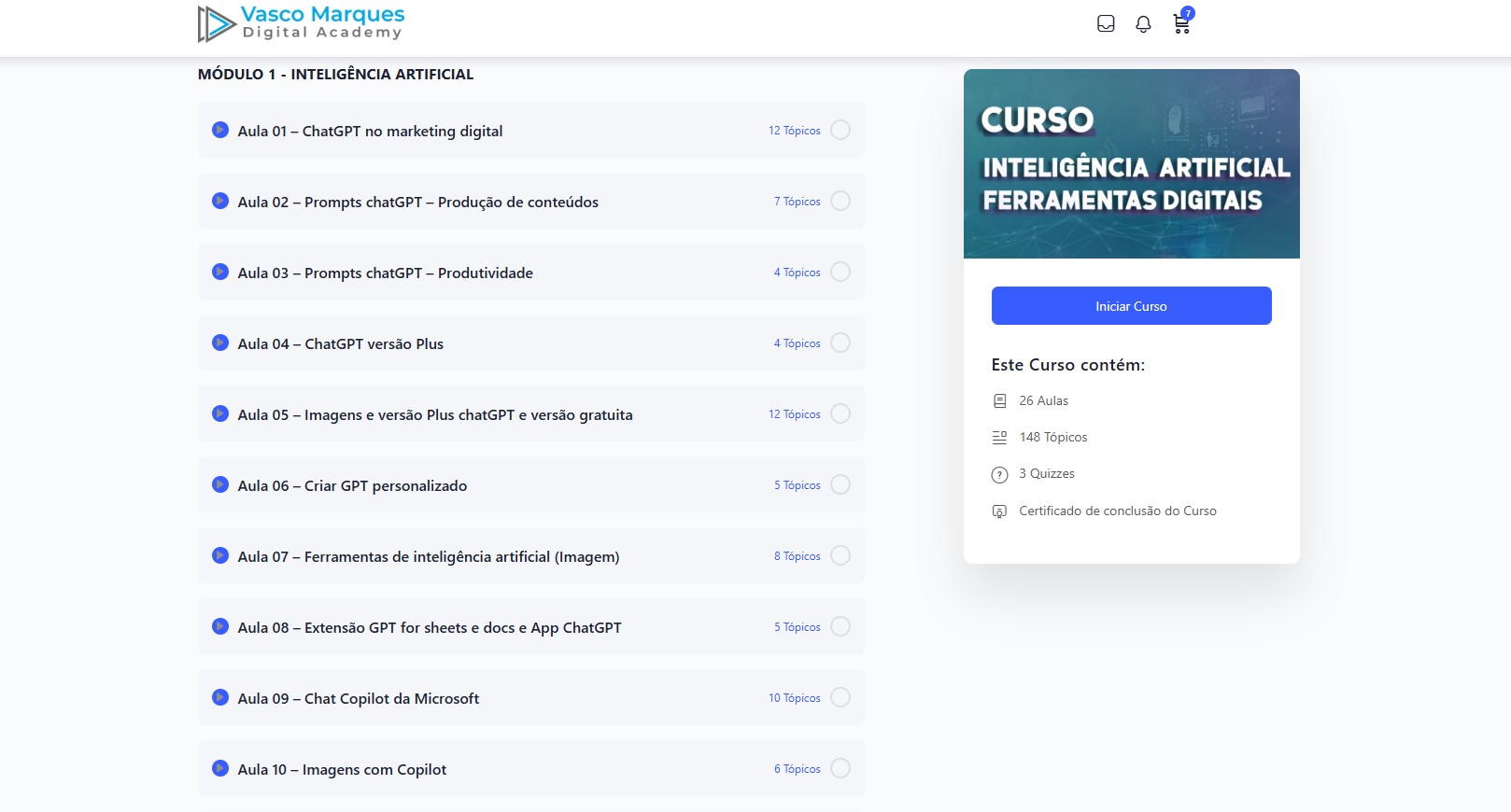Toggle completion circle for Aula 08
Screen dimensions: 1511x812
(840, 626)
